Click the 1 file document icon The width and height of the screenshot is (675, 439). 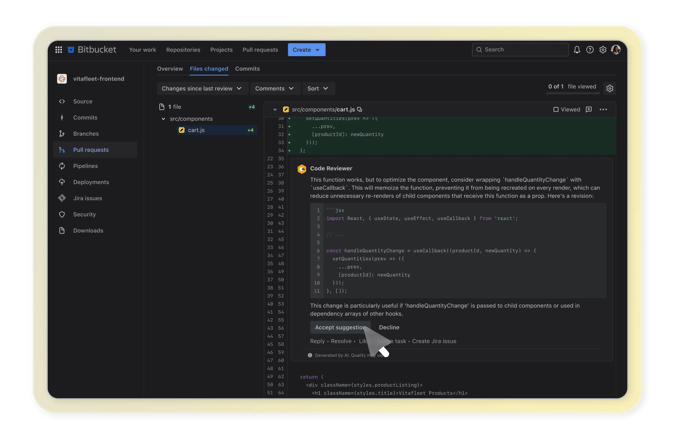162,107
